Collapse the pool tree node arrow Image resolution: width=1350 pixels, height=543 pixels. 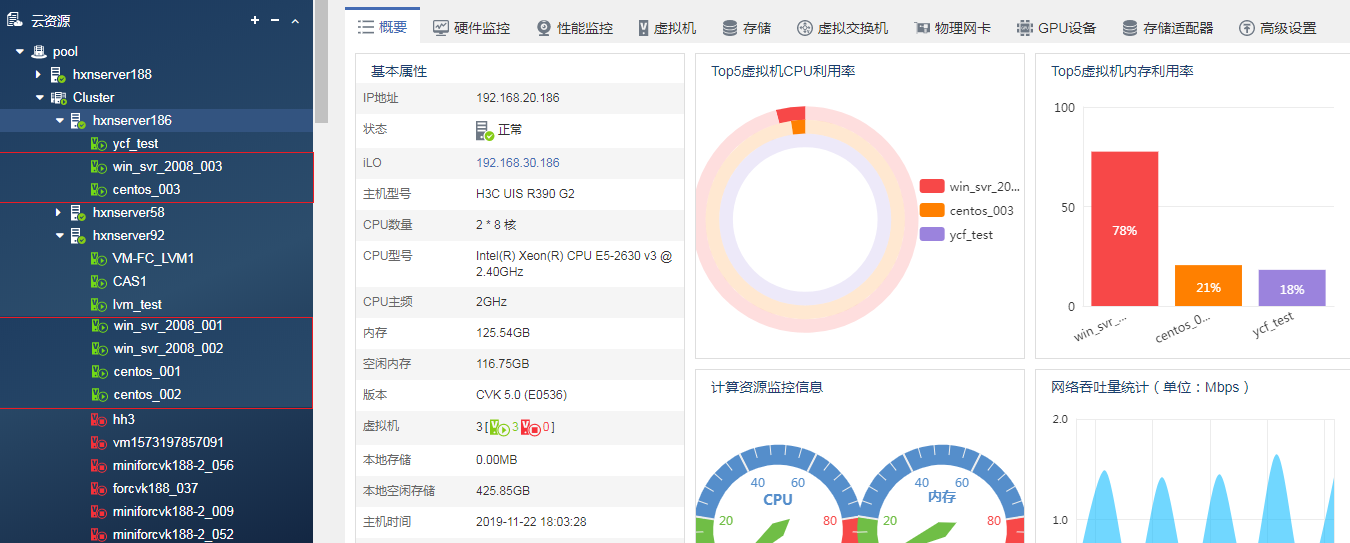pyautogui.click(x=19, y=51)
